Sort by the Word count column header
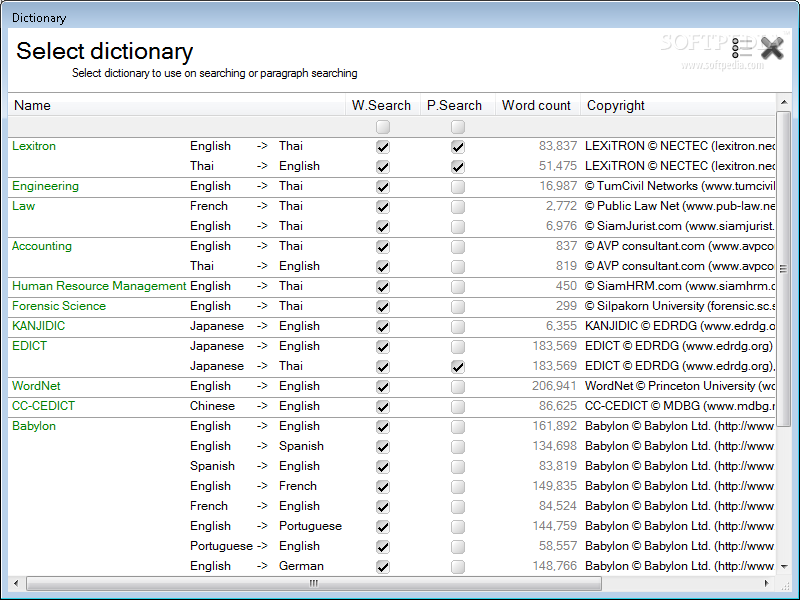 [538, 105]
